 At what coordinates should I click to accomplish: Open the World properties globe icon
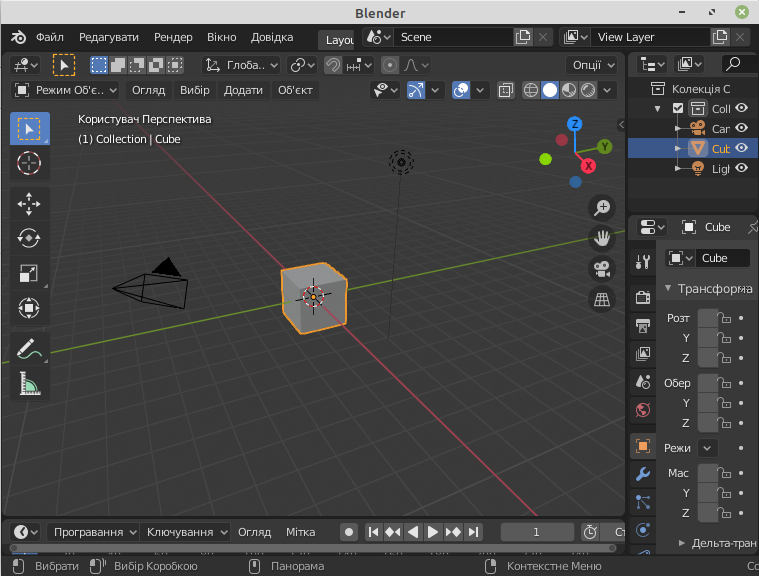643,410
